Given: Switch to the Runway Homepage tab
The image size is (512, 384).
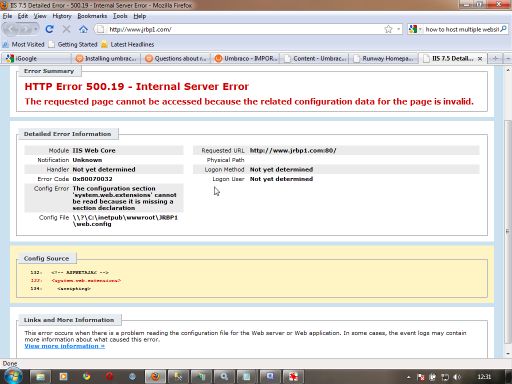Looking at the screenshot, I should [x=384, y=58].
